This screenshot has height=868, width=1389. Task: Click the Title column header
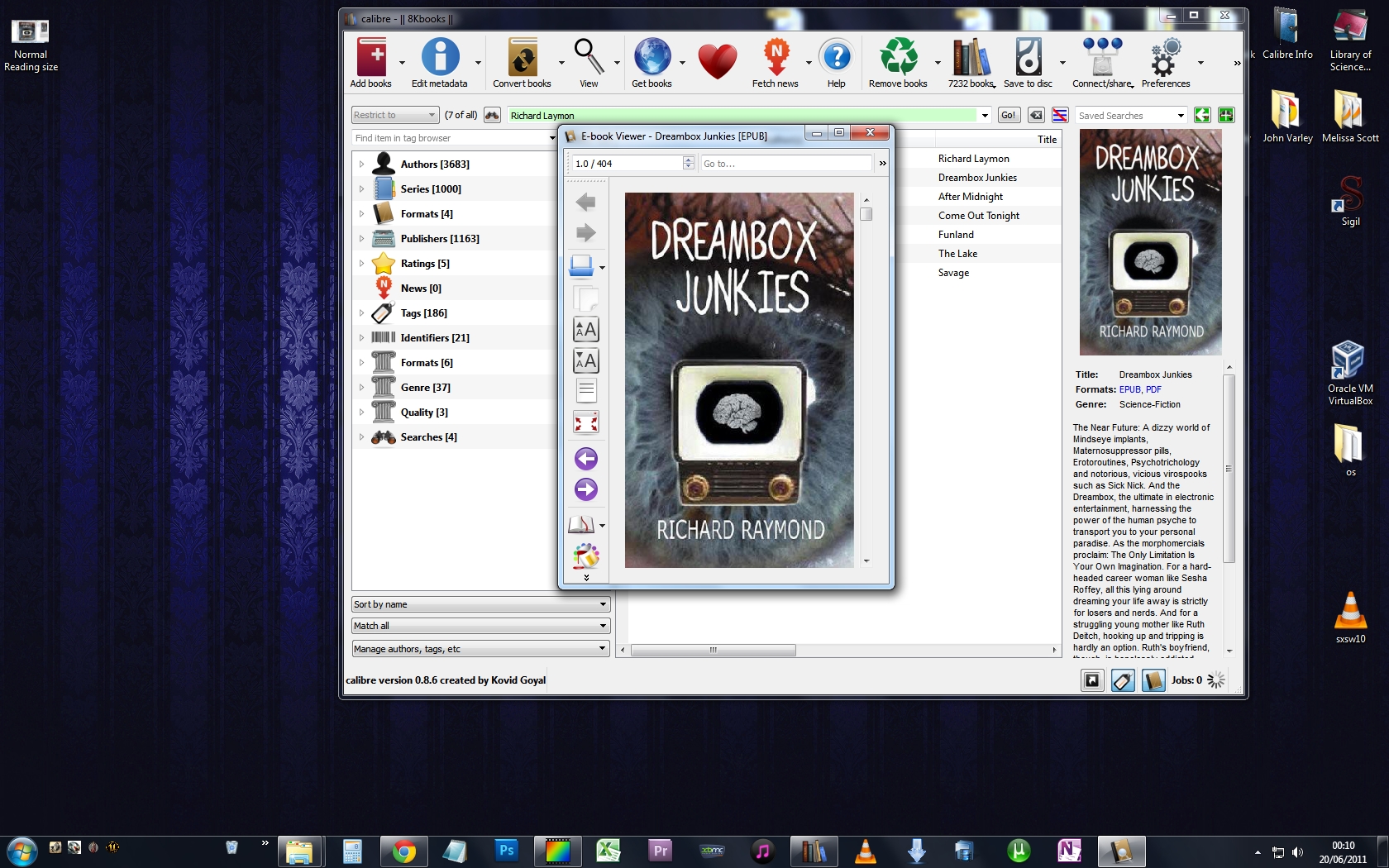997,139
